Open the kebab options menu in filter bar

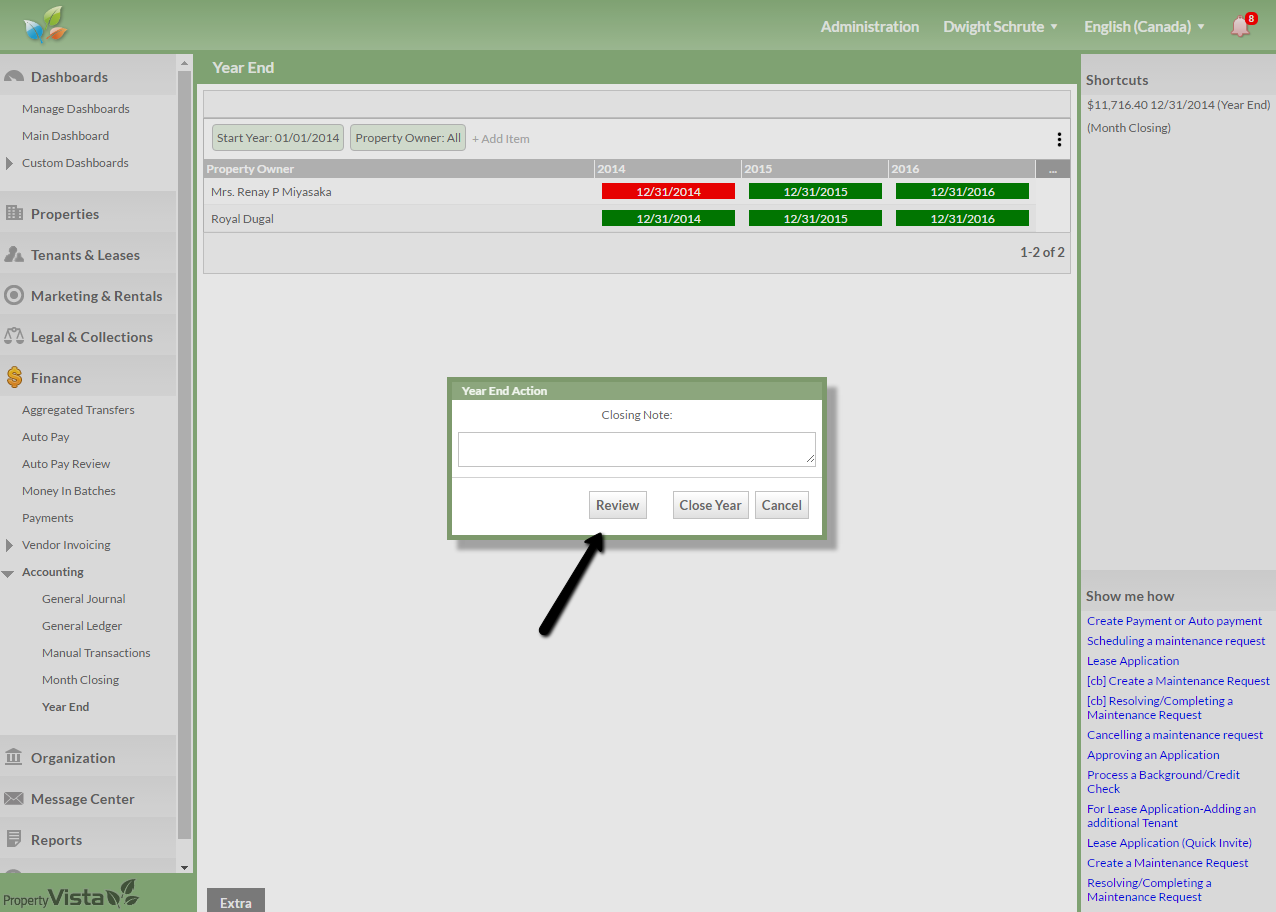(1059, 139)
